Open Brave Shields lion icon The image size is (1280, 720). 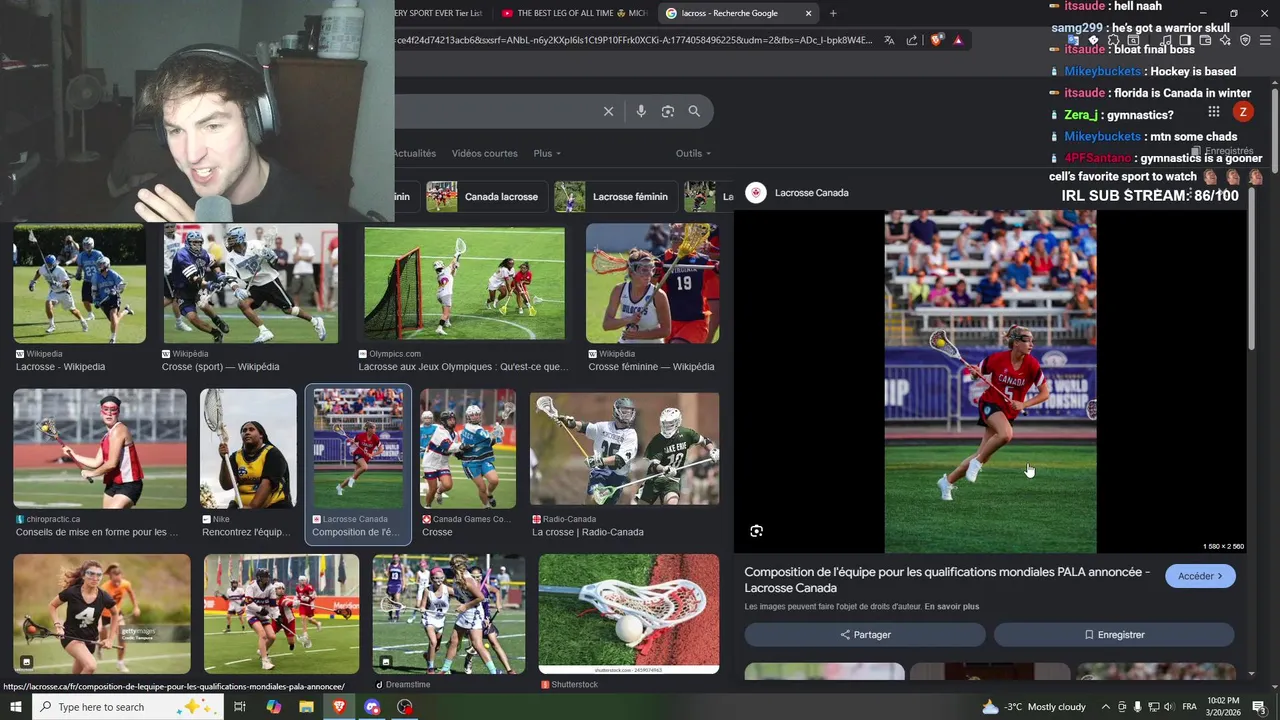(937, 40)
